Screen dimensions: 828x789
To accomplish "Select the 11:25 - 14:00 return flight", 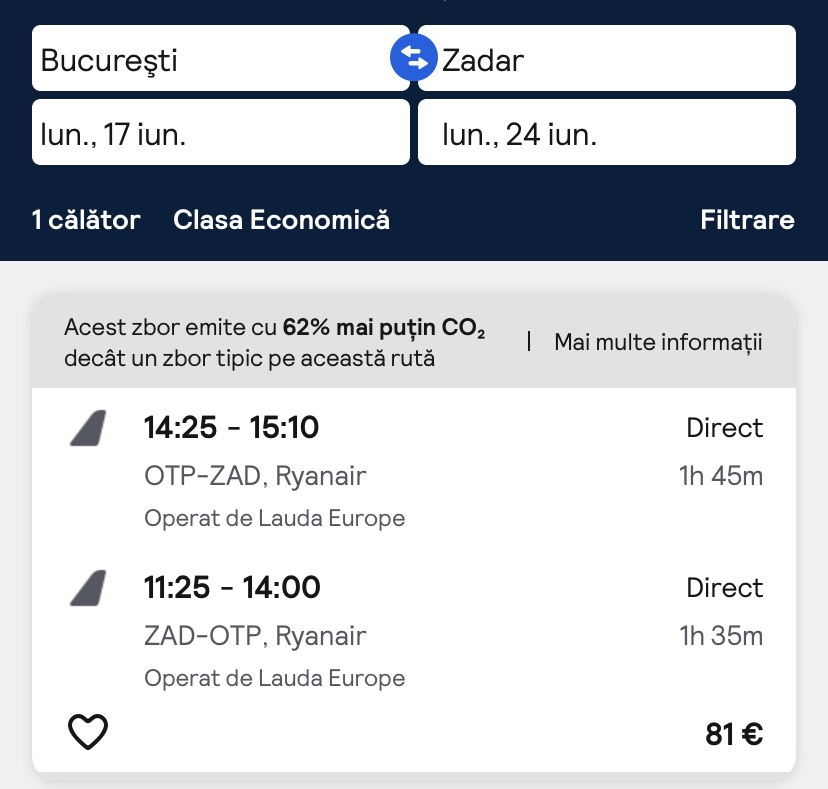I will click(232, 587).
